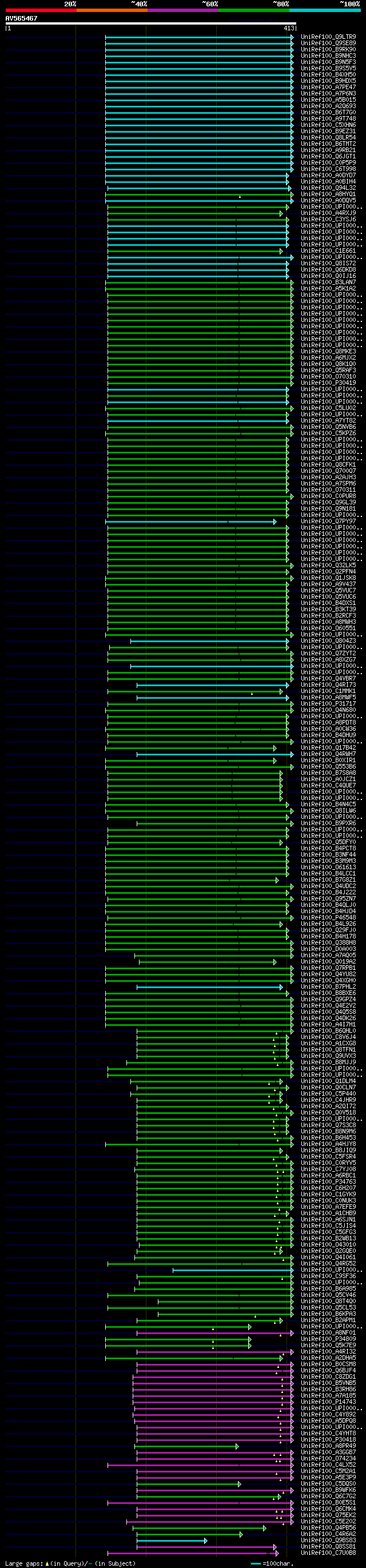Select hit UniRef100_B3RH86
This screenshot has height=1568, width=366.
(328, 1390)
